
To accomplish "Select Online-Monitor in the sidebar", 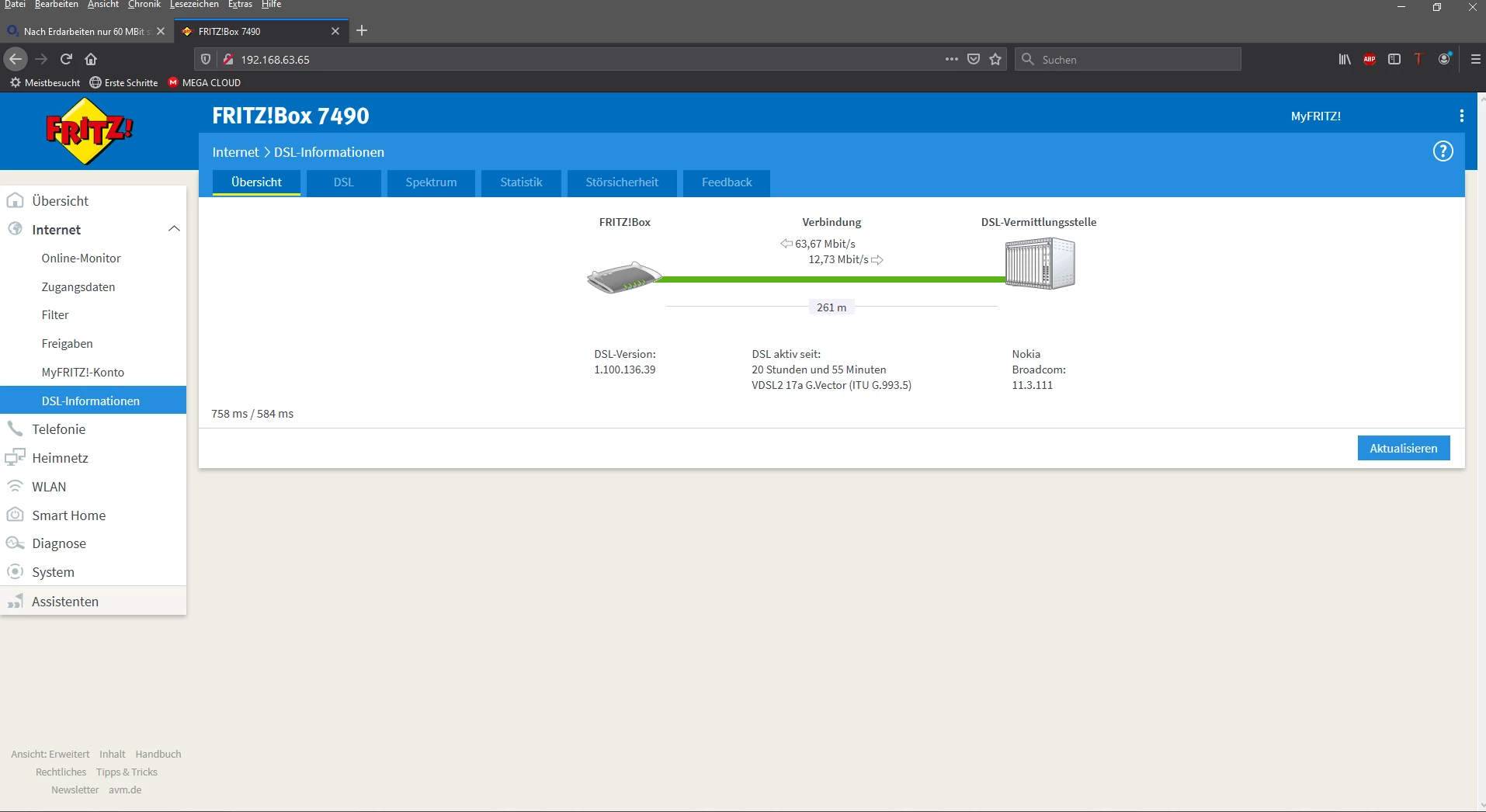I will click(x=81, y=259).
